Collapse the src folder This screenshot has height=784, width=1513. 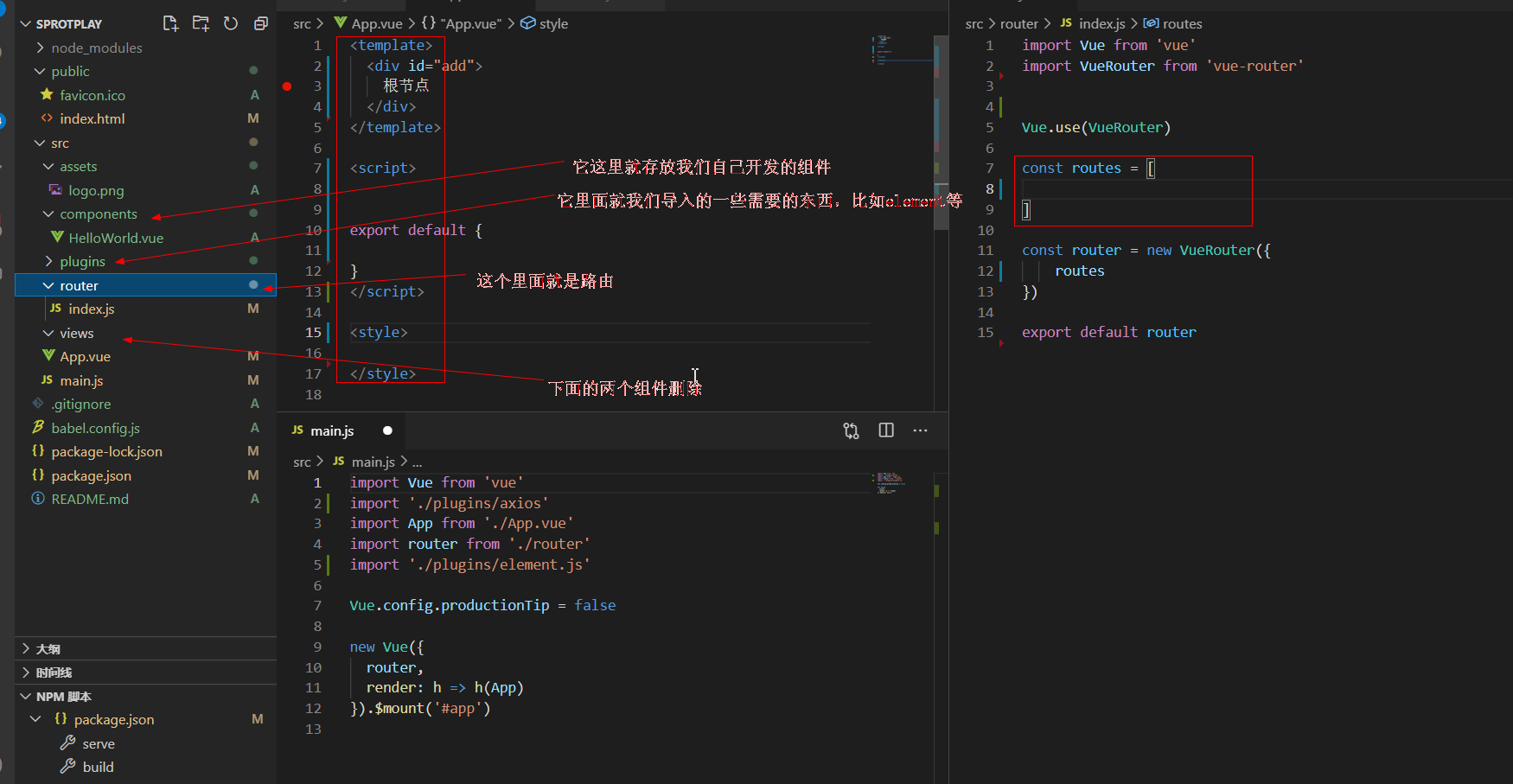(40, 143)
